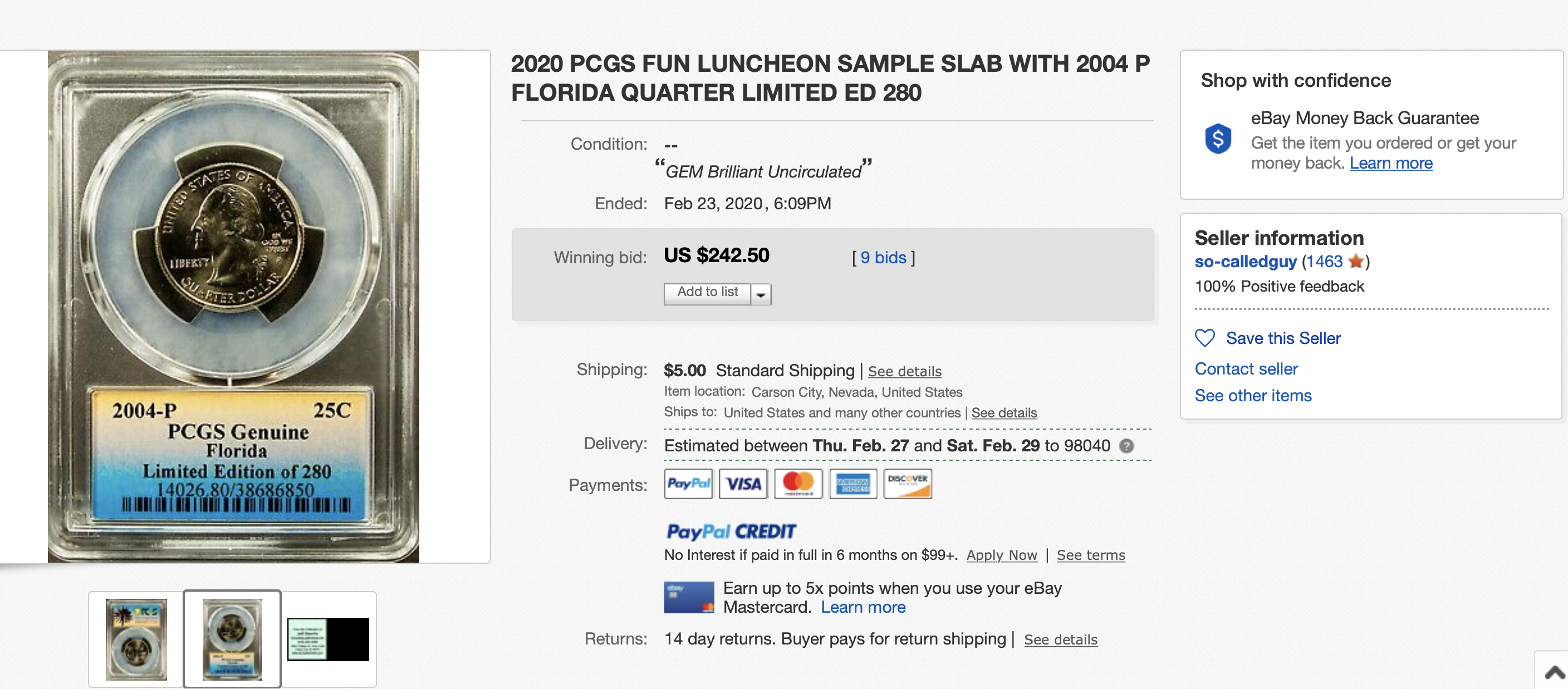
Task: Select the third thumbnail image
Action: point(328,639)
